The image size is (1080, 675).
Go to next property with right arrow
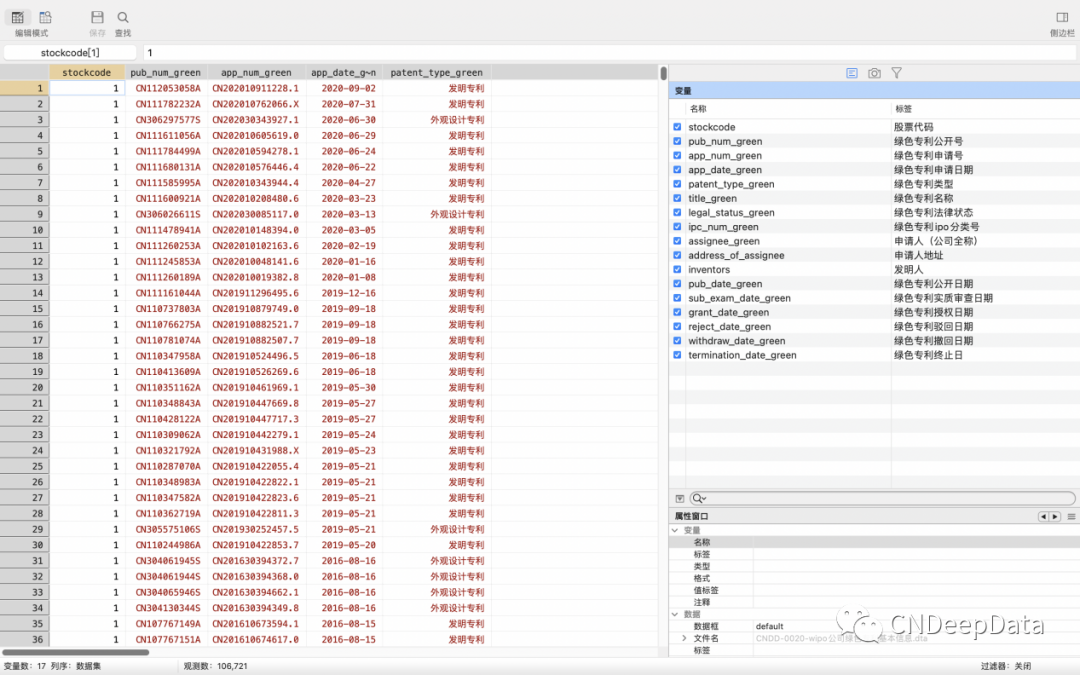(x=1055, y=517)
